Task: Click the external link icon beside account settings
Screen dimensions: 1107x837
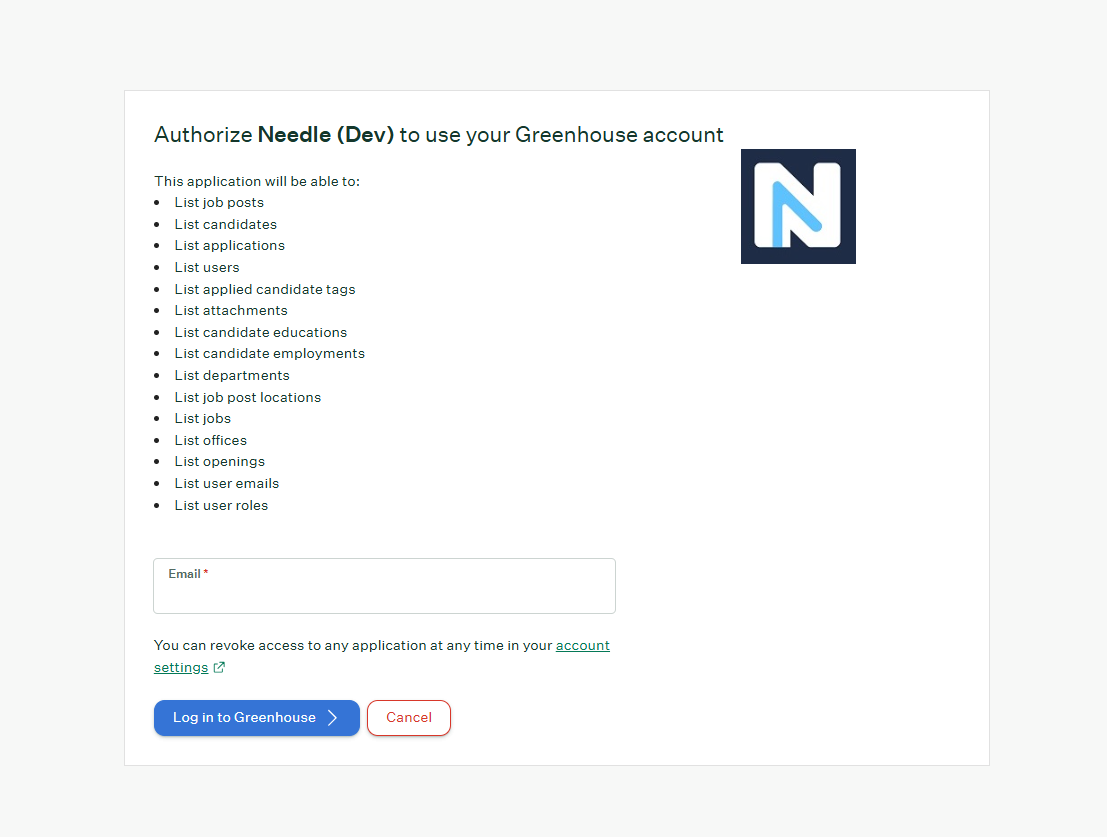Action: 220,668
